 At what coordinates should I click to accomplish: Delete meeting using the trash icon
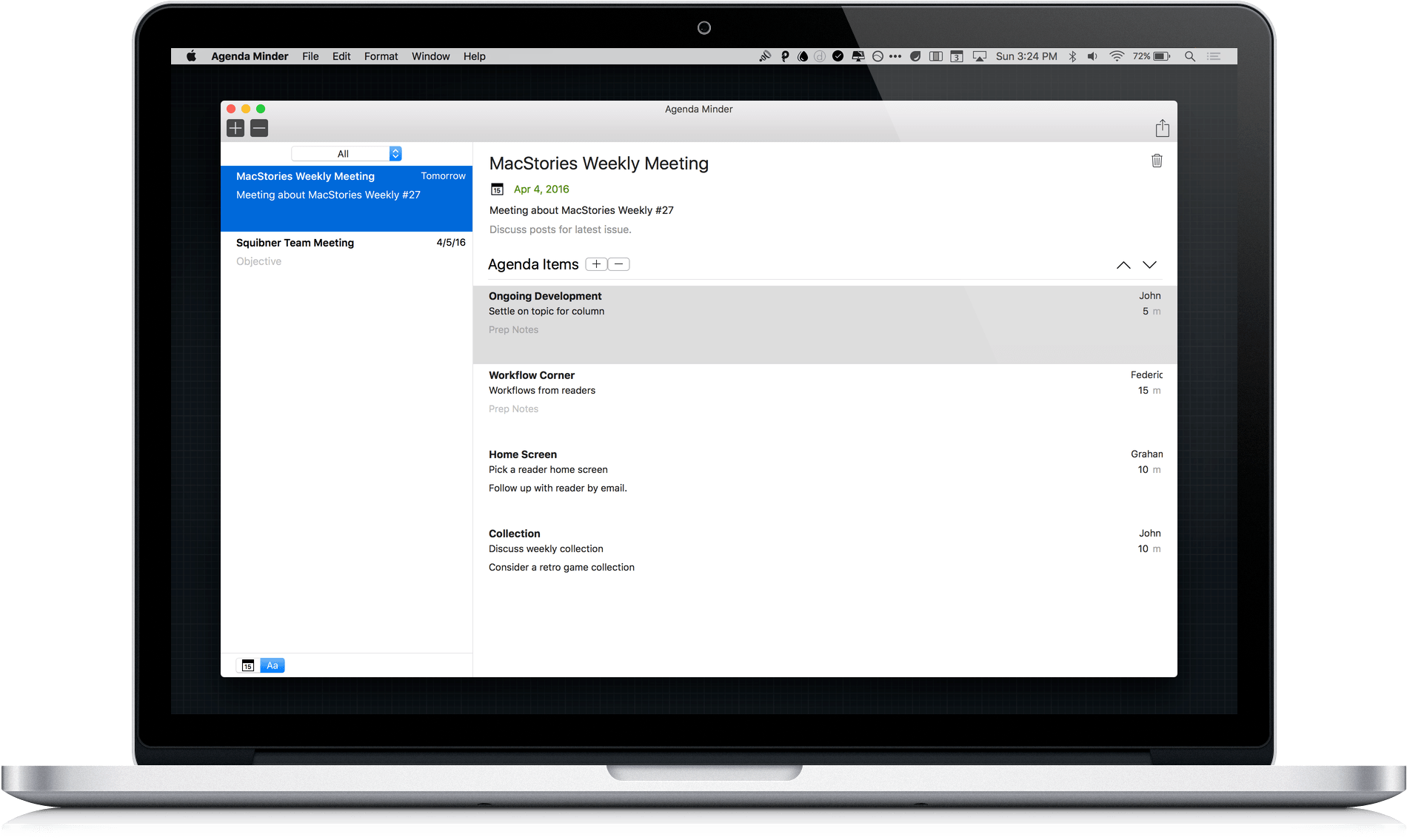click(x=1157, y=161)
